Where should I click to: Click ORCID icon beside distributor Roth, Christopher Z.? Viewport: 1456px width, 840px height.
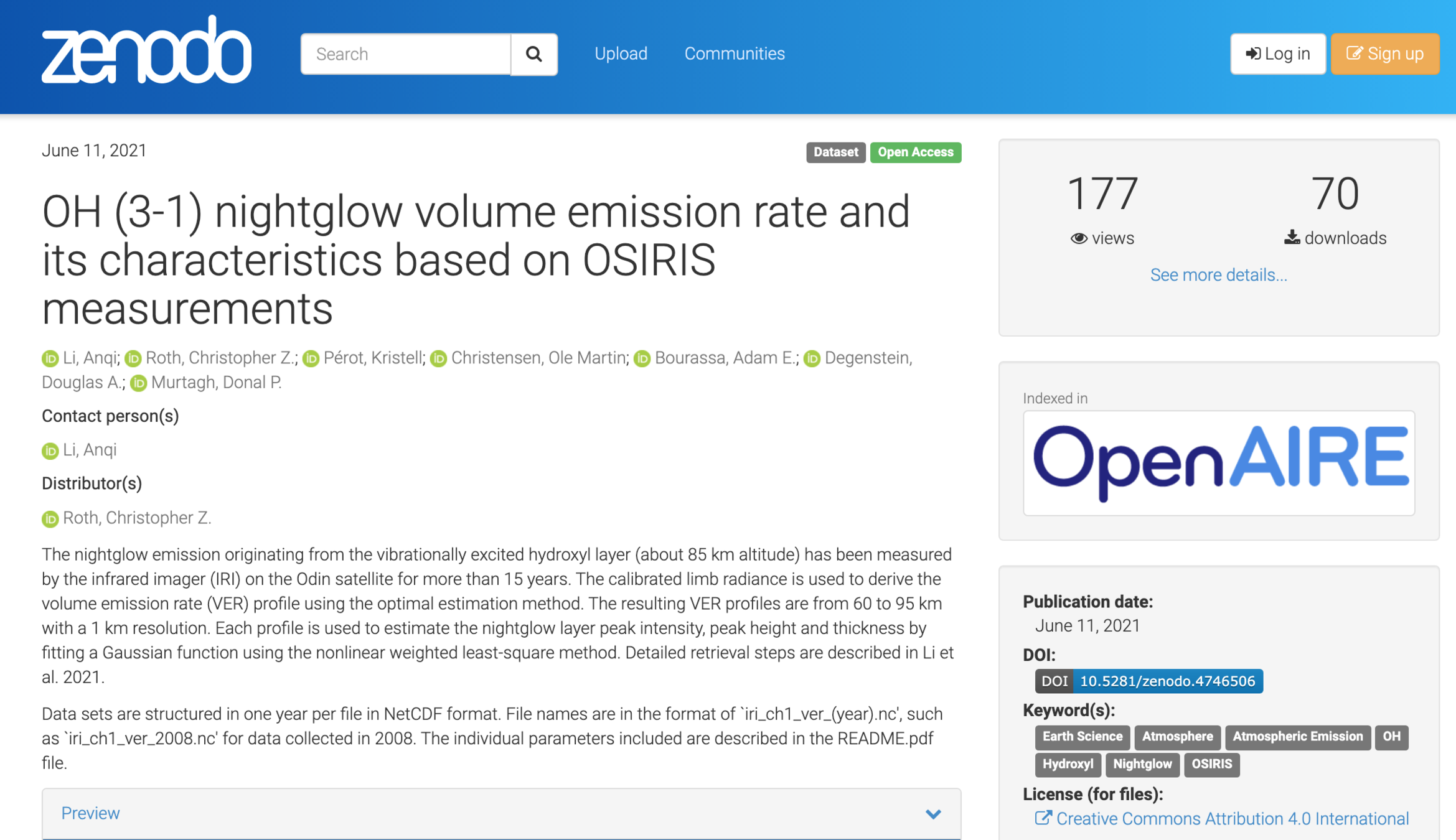pos(50,519)
